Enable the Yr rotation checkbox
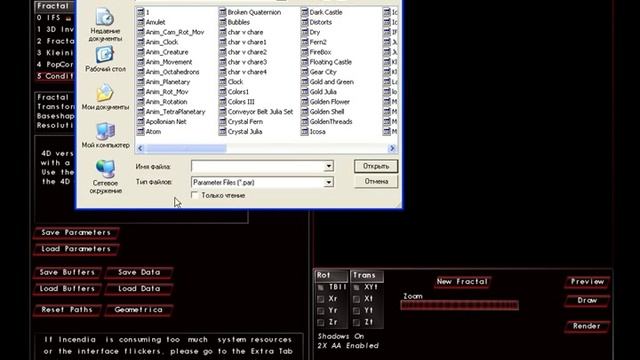Screen dimensions: 640x360 321,311
